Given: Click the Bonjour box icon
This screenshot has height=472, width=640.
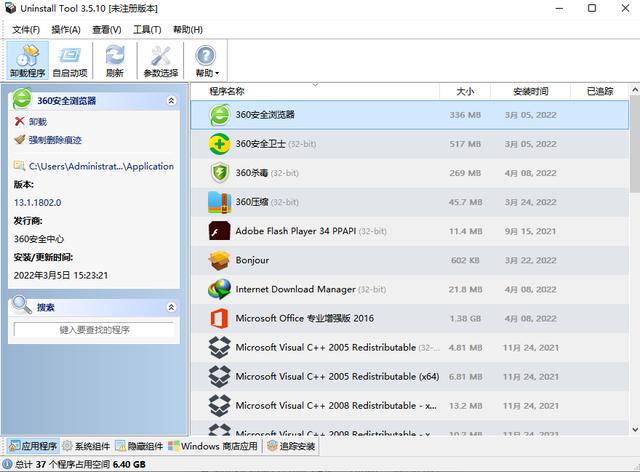Looking at the screenshot, I should click(220, 260).
